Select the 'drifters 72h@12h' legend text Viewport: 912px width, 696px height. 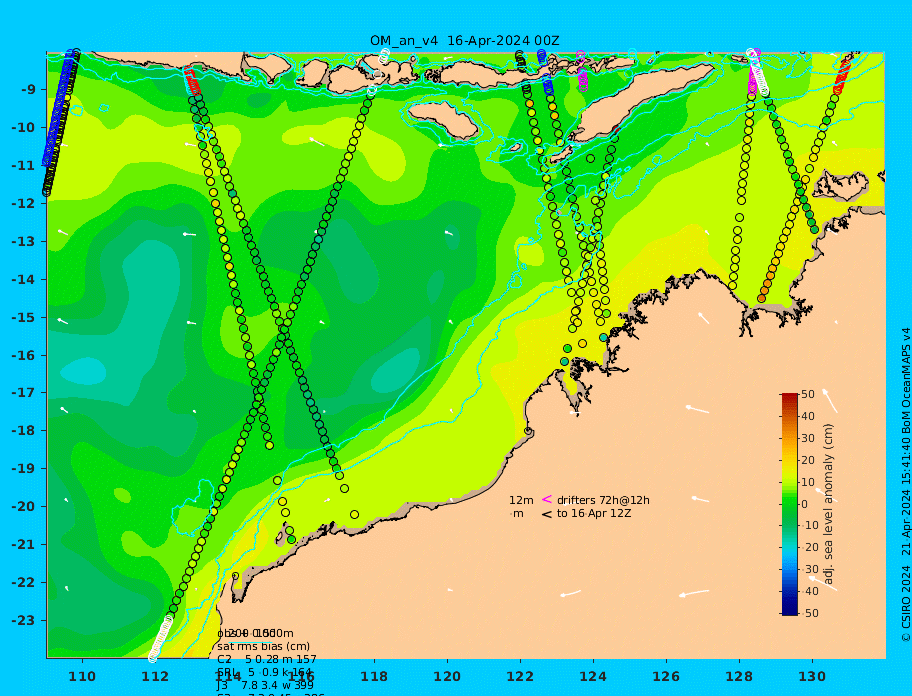click(603, 500)
